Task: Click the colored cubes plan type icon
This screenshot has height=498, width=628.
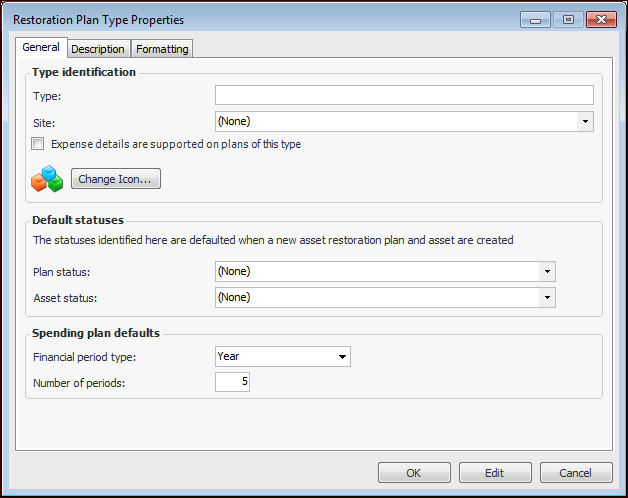Action: (47, 179)
